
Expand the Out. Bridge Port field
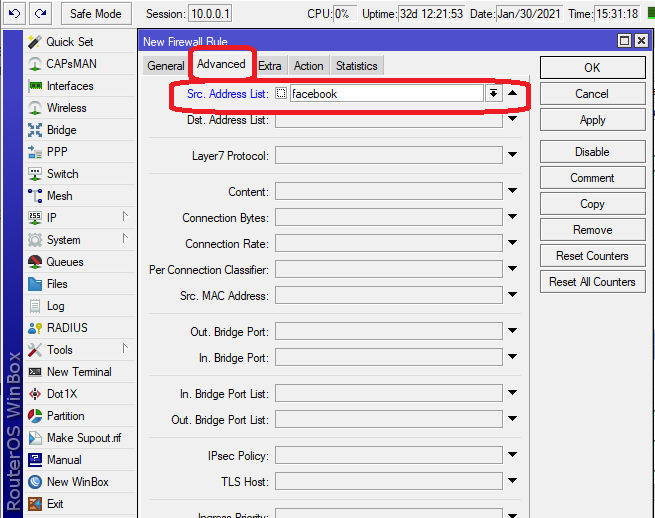point(513,331)
